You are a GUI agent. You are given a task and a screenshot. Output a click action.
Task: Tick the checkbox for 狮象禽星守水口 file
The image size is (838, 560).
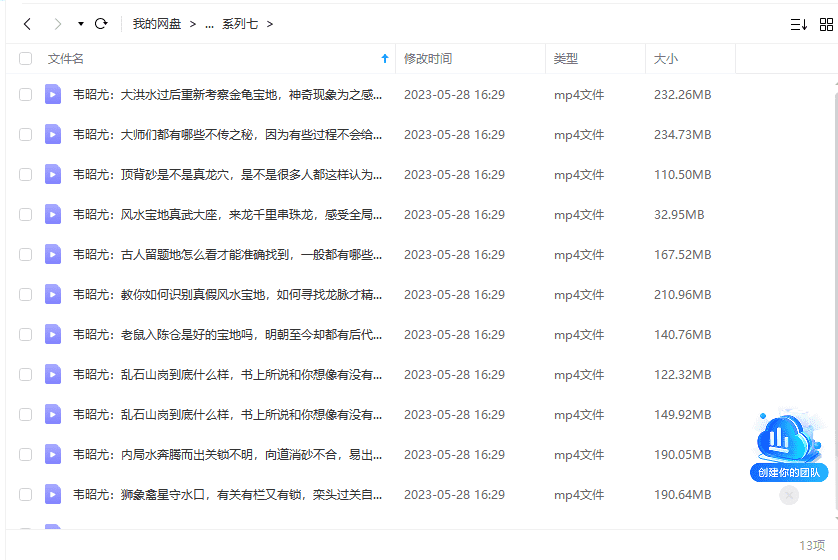pos(25,495)
